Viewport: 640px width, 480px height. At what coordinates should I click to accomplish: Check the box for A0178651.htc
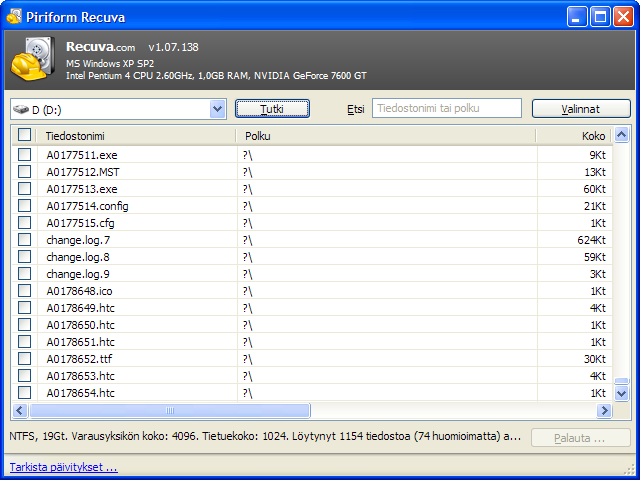(x=24, y=342)
